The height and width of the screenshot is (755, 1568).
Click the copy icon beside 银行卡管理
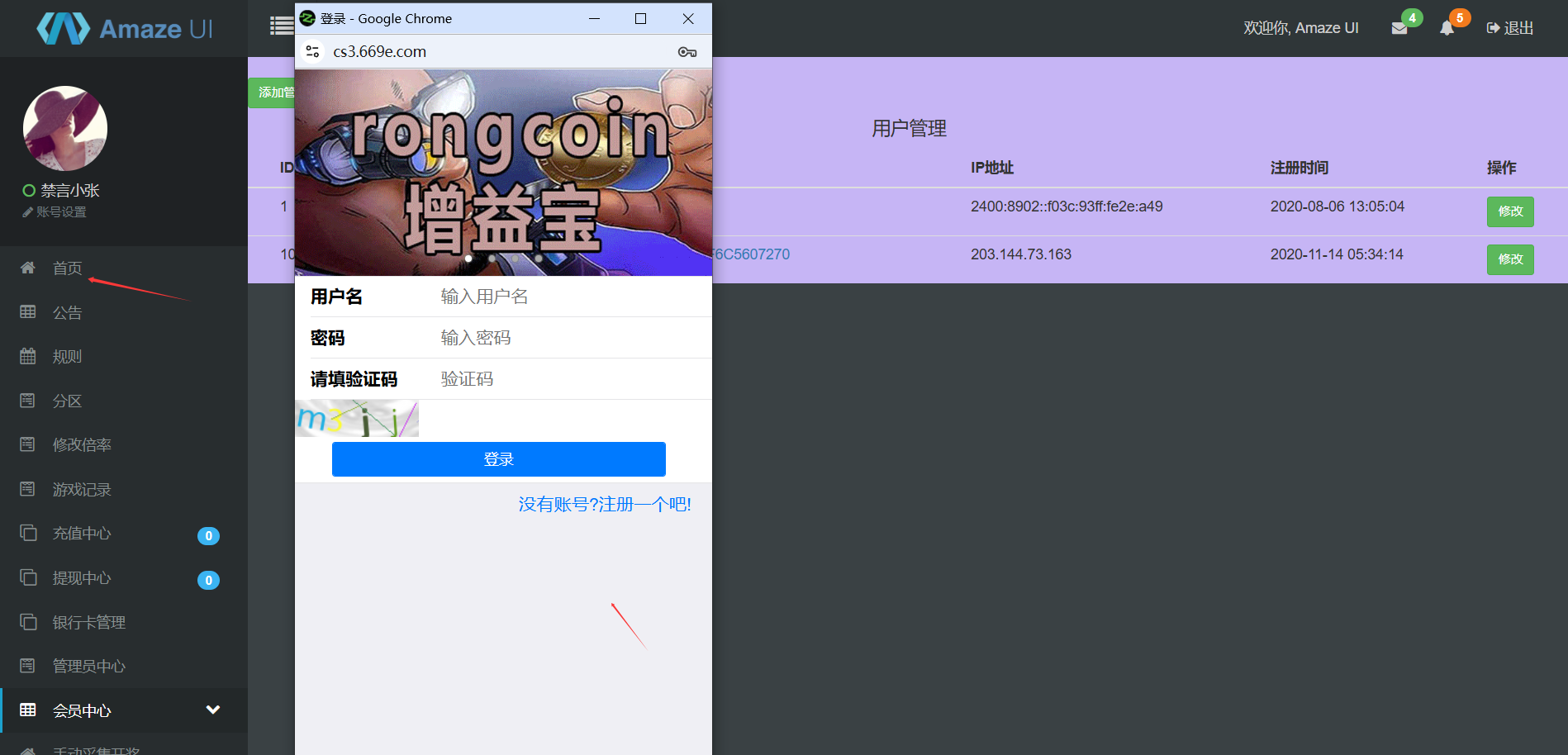coord(28,621)
